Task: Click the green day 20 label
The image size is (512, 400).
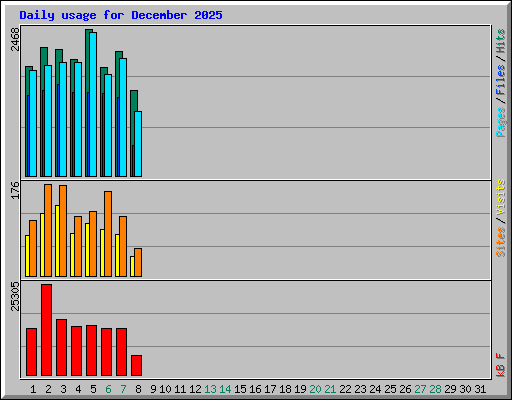Action: coord(315,389)
